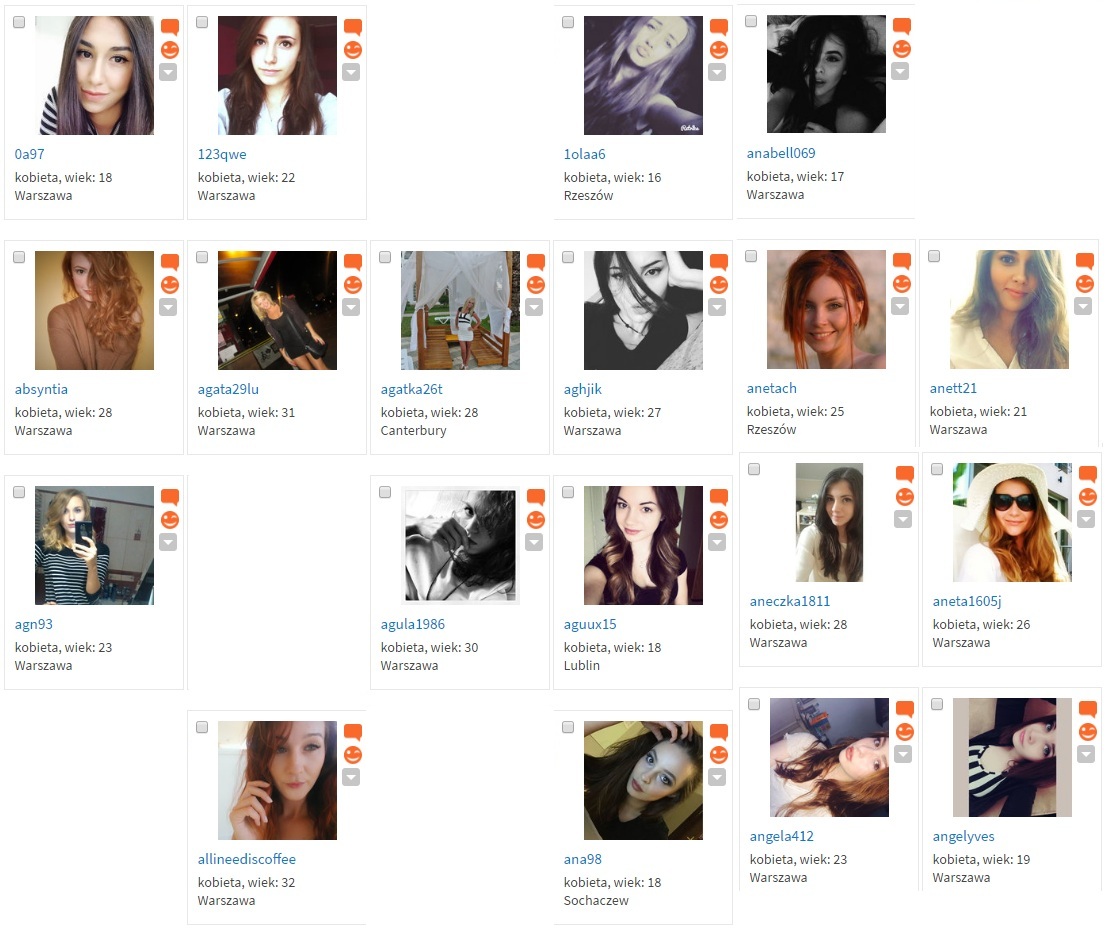Toggle the checkbox on agn93's card

19,492
